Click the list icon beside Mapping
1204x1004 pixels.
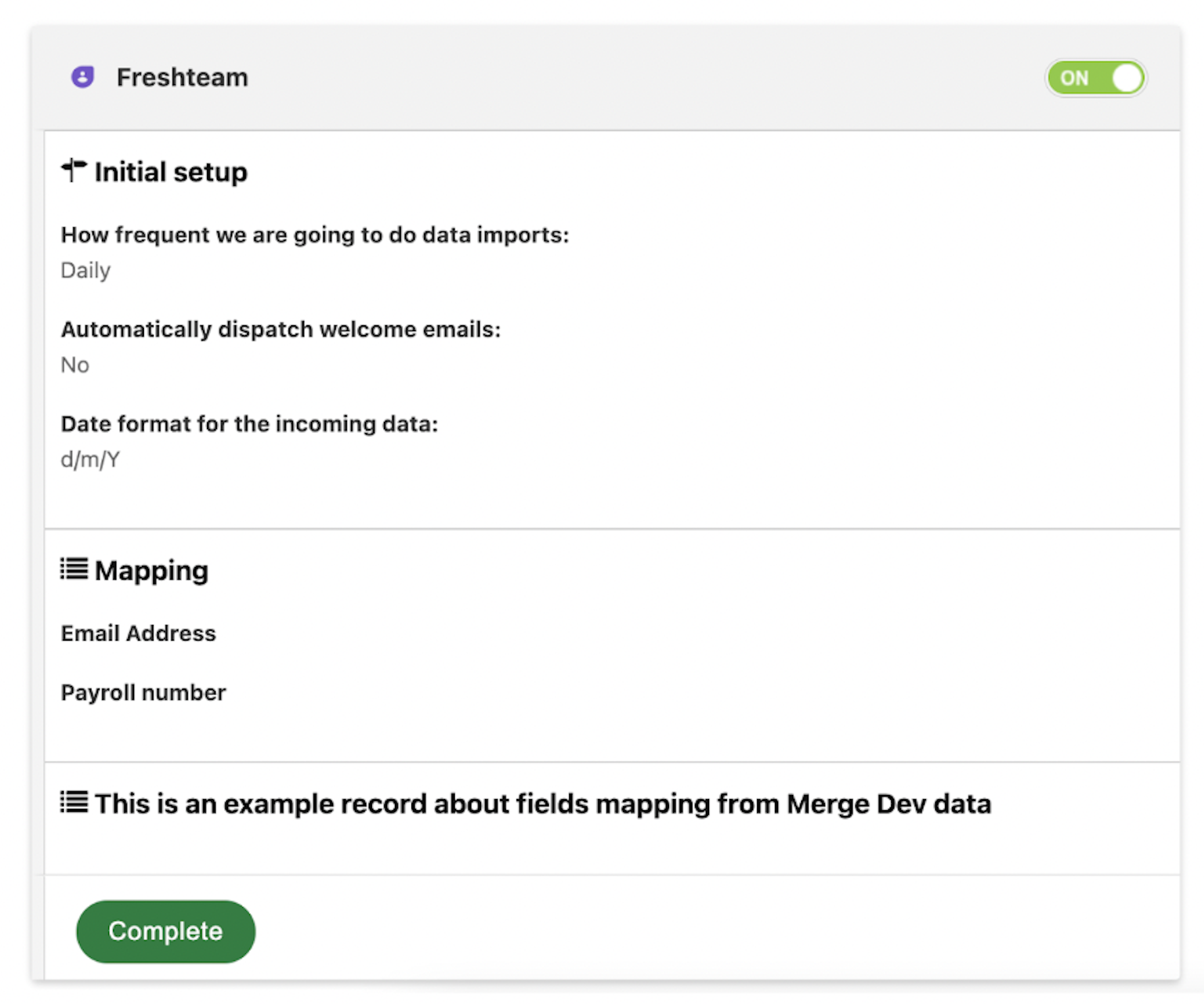pyautogui.click(x=74, y=569)
